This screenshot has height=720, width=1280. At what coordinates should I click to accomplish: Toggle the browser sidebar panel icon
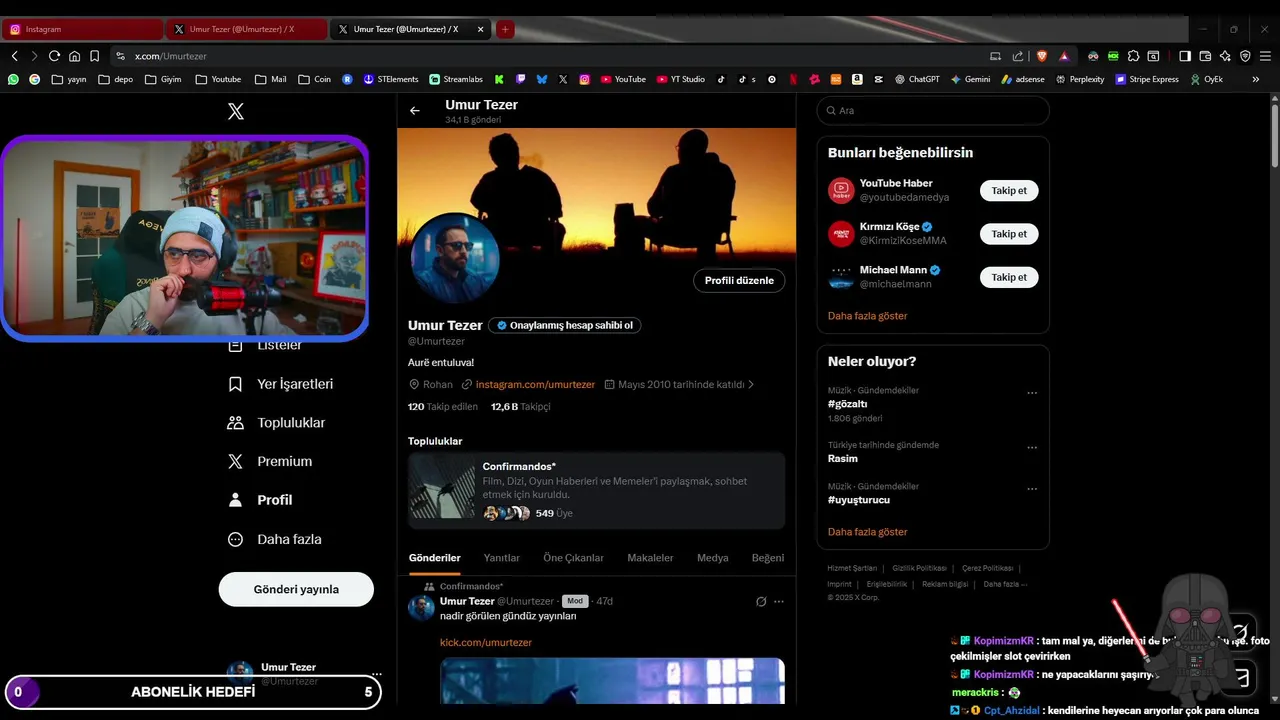tap(1185, 56)
